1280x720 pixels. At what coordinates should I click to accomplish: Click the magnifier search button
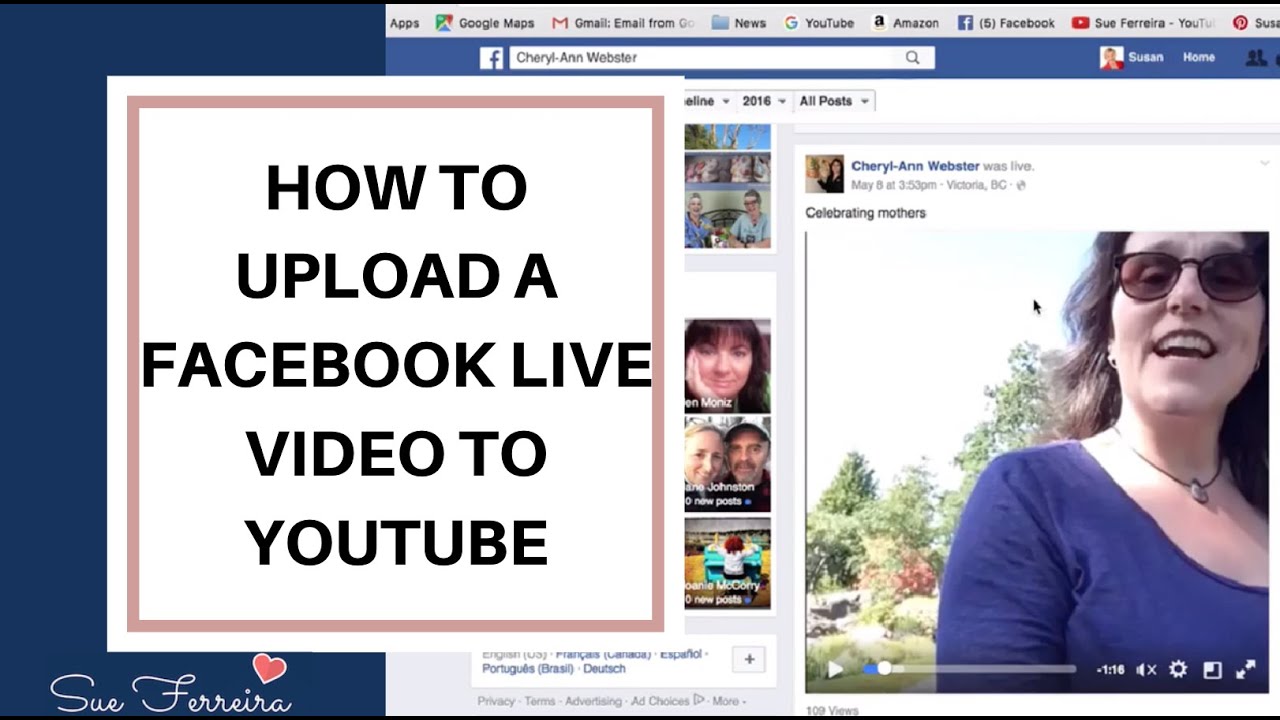click(912, 58)
